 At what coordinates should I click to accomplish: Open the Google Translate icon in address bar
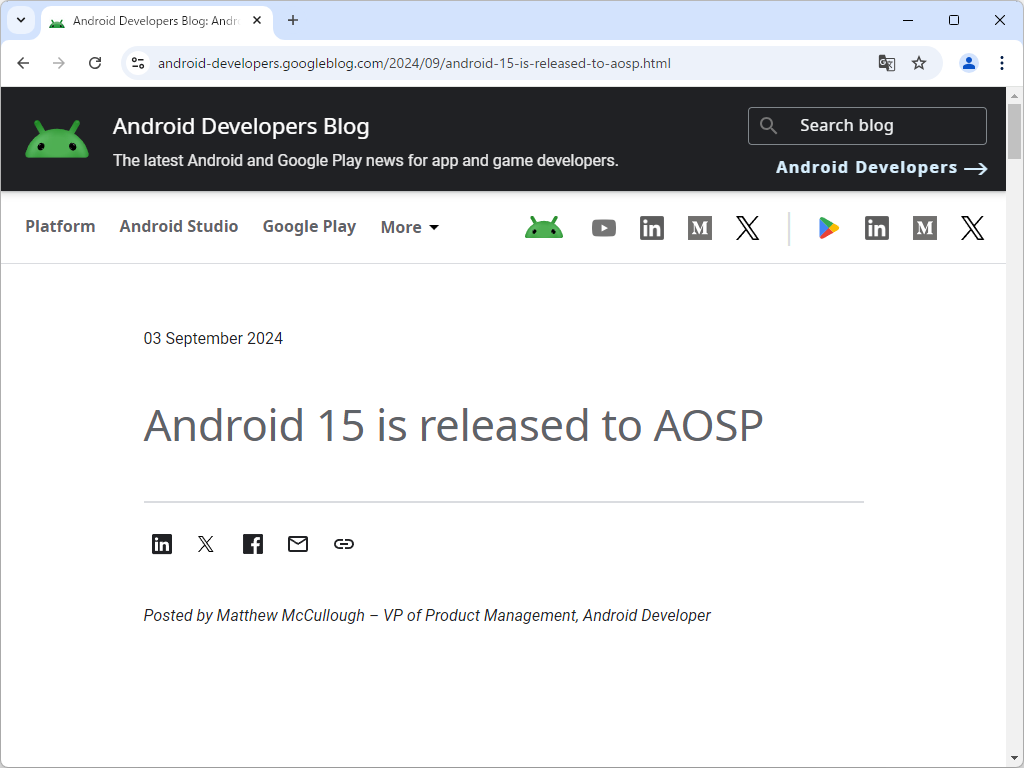(886, 62)
